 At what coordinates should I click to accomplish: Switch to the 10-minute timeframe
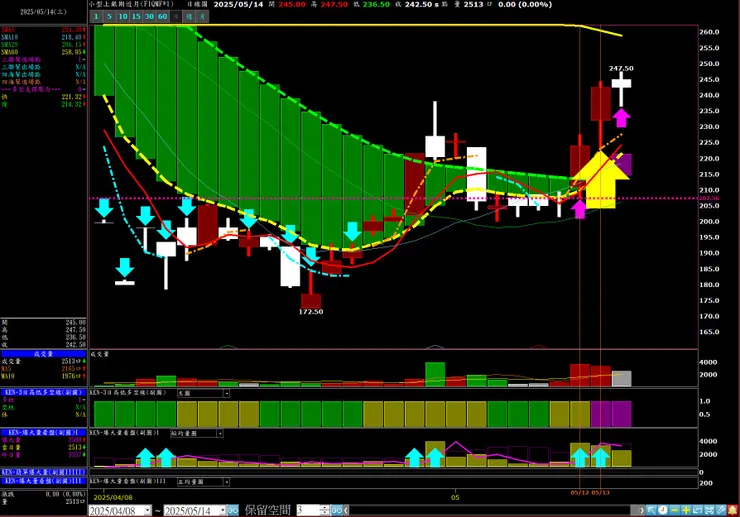123,17
